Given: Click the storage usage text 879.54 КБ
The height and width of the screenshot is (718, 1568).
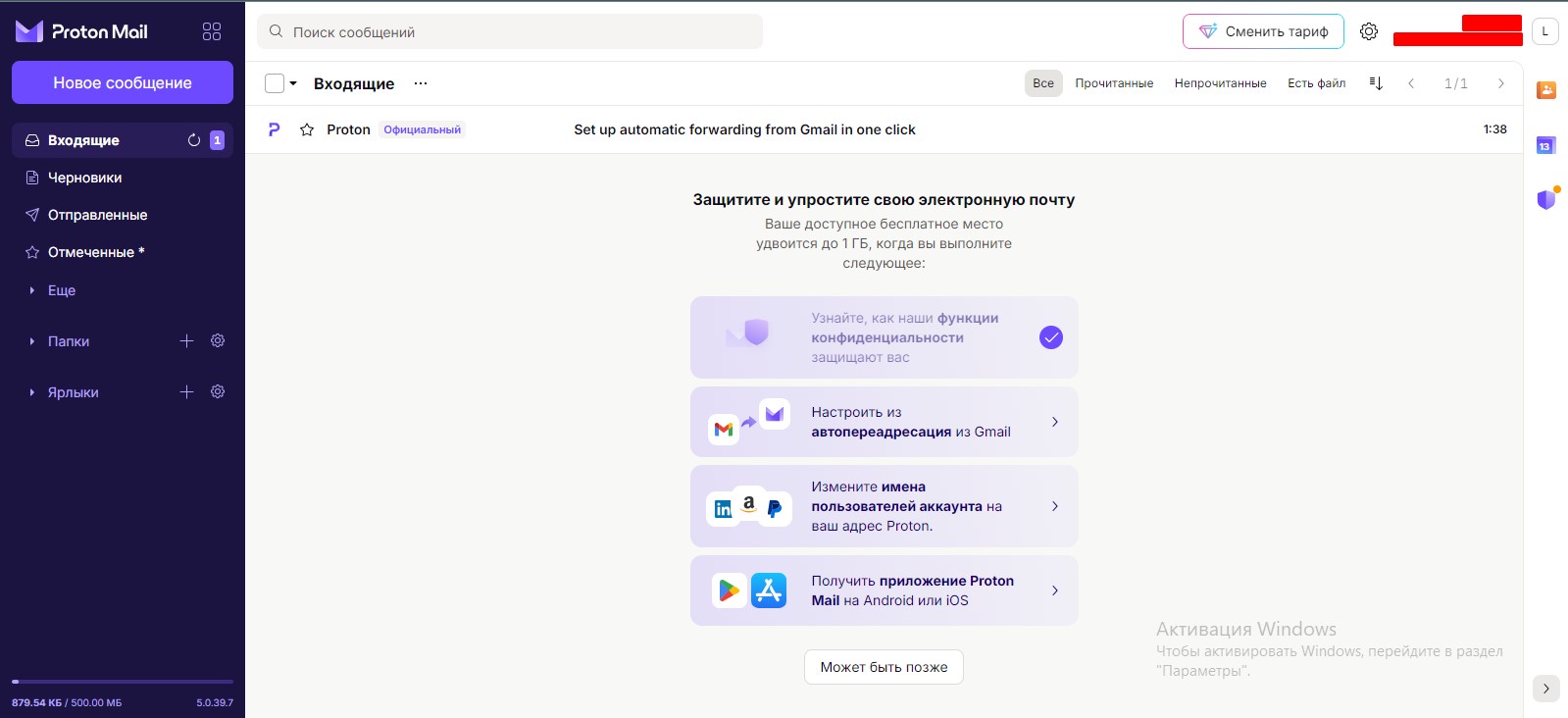Looking at the screenshot, I should tap(36, 702).
